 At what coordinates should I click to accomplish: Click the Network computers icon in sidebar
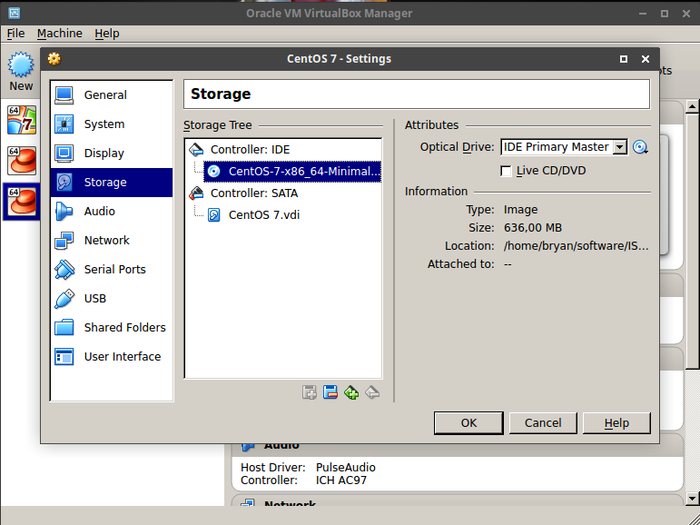point(64,240)
